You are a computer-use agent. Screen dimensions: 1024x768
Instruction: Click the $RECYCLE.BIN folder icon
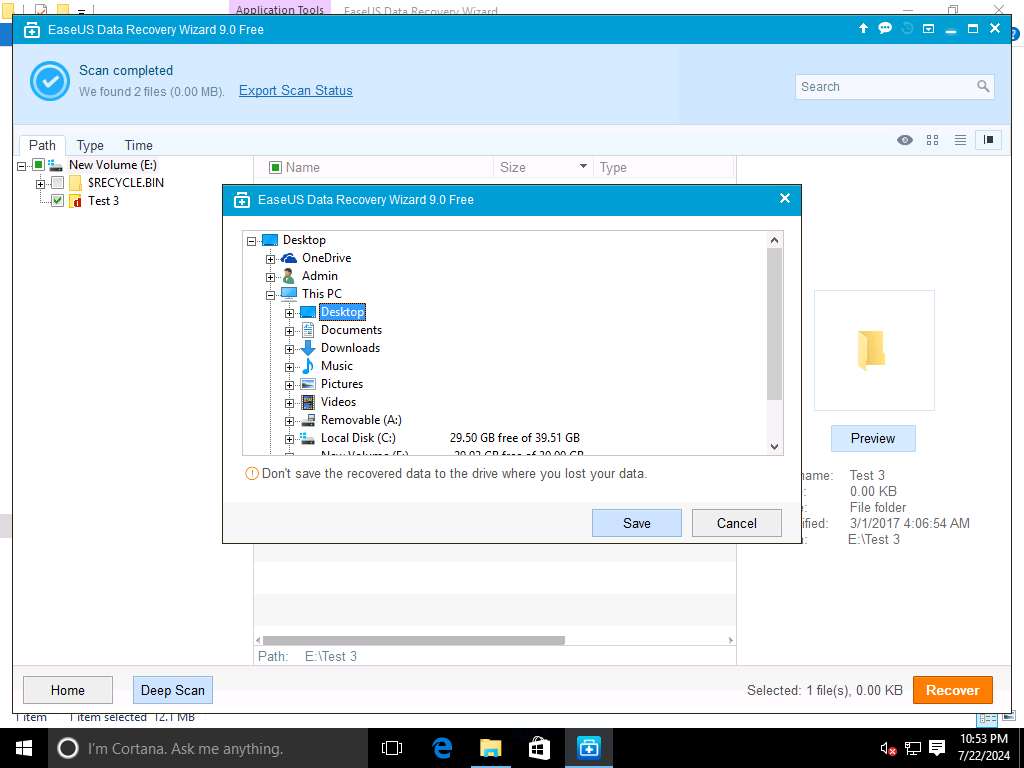[76, 183]
